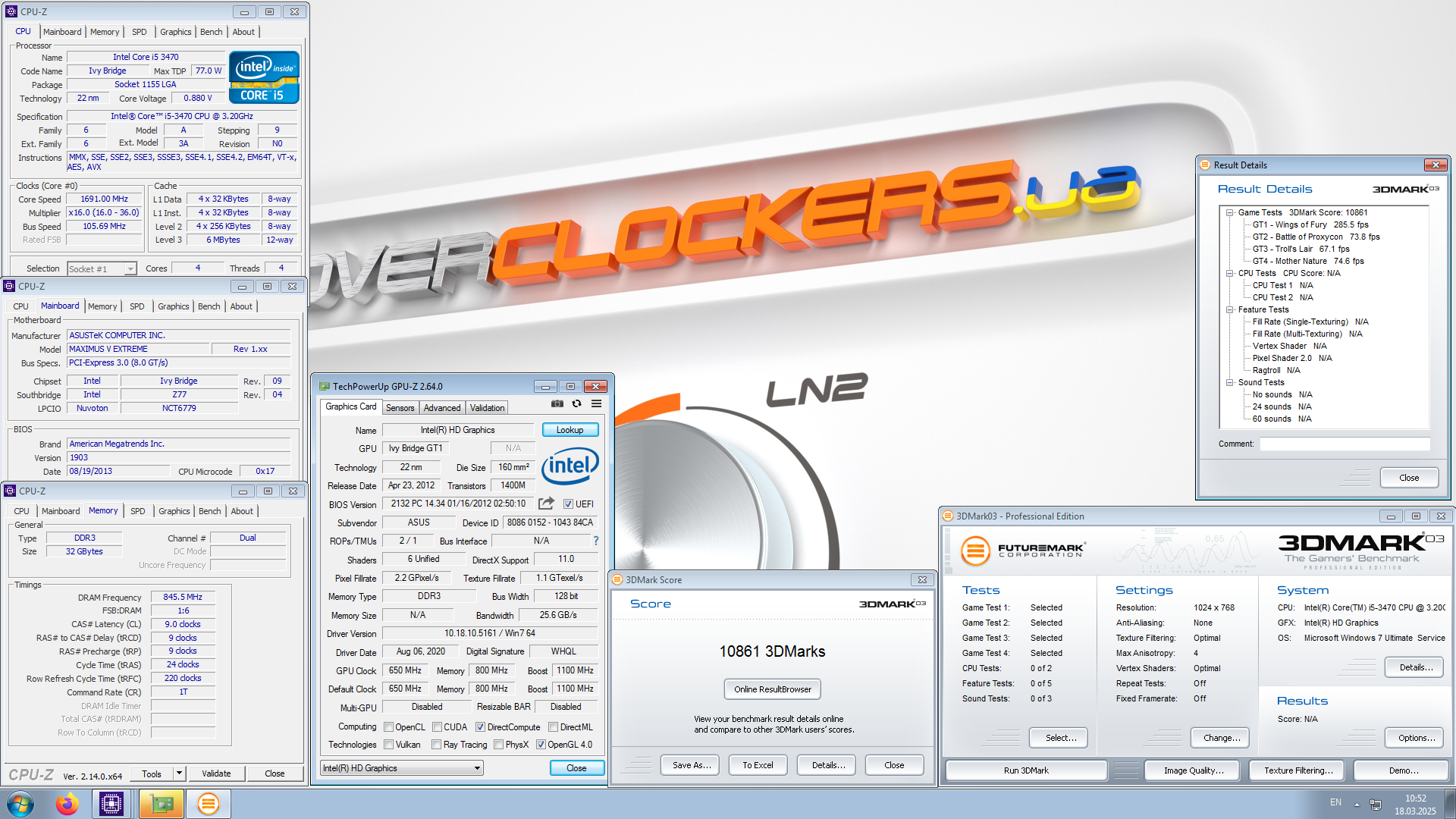Toggle the Vulkan checkbox
The height and width of the screenshot is (819, 1456).
pos(388,745)
